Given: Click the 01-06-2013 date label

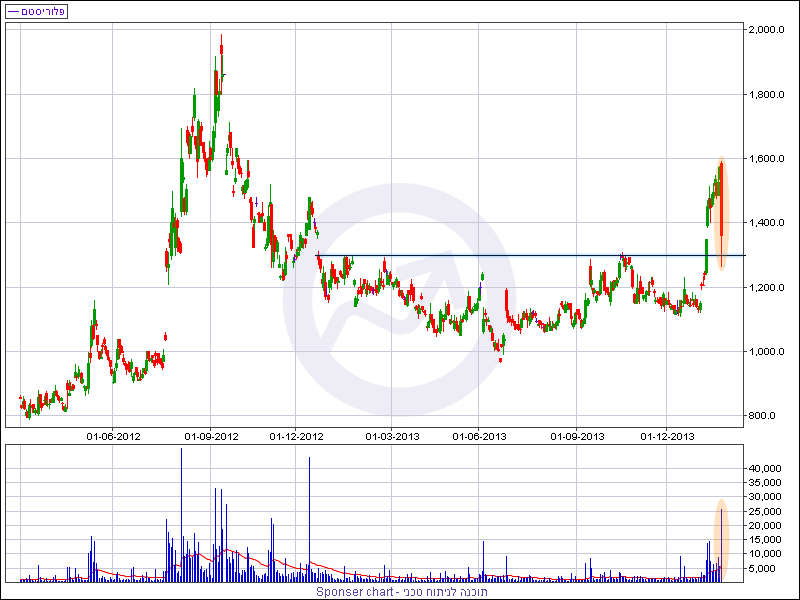Looking at the screenshot, I should click(479, 437).
